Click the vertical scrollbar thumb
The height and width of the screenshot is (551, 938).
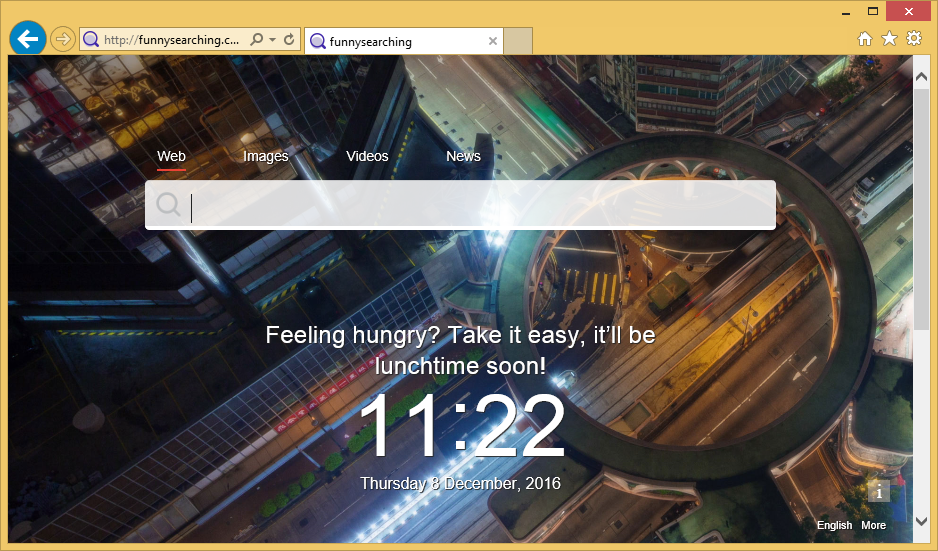pos(921,208)
